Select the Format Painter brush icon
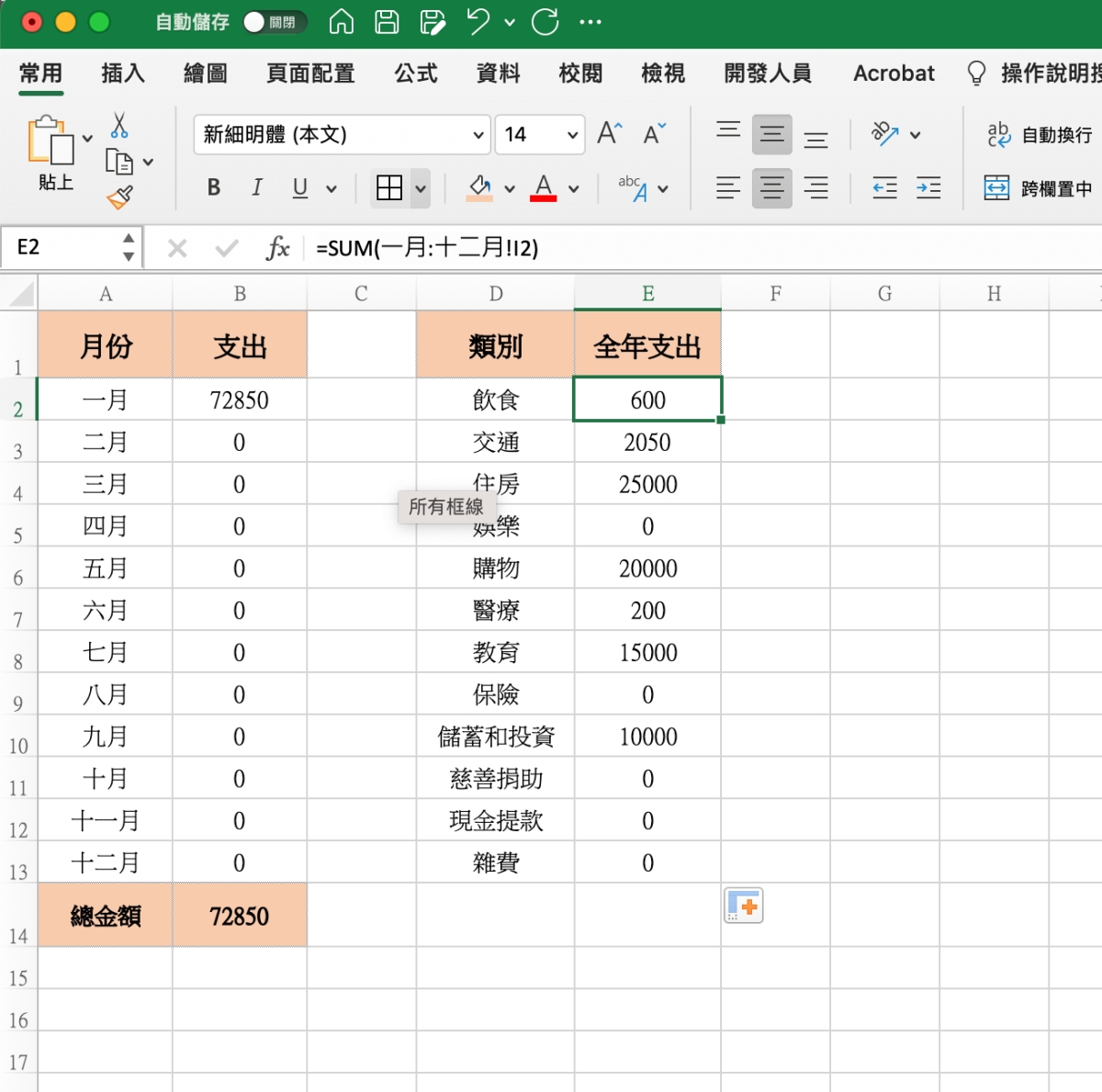Viewport: 1102px width, 1092px height. click(x=119, y=197)
